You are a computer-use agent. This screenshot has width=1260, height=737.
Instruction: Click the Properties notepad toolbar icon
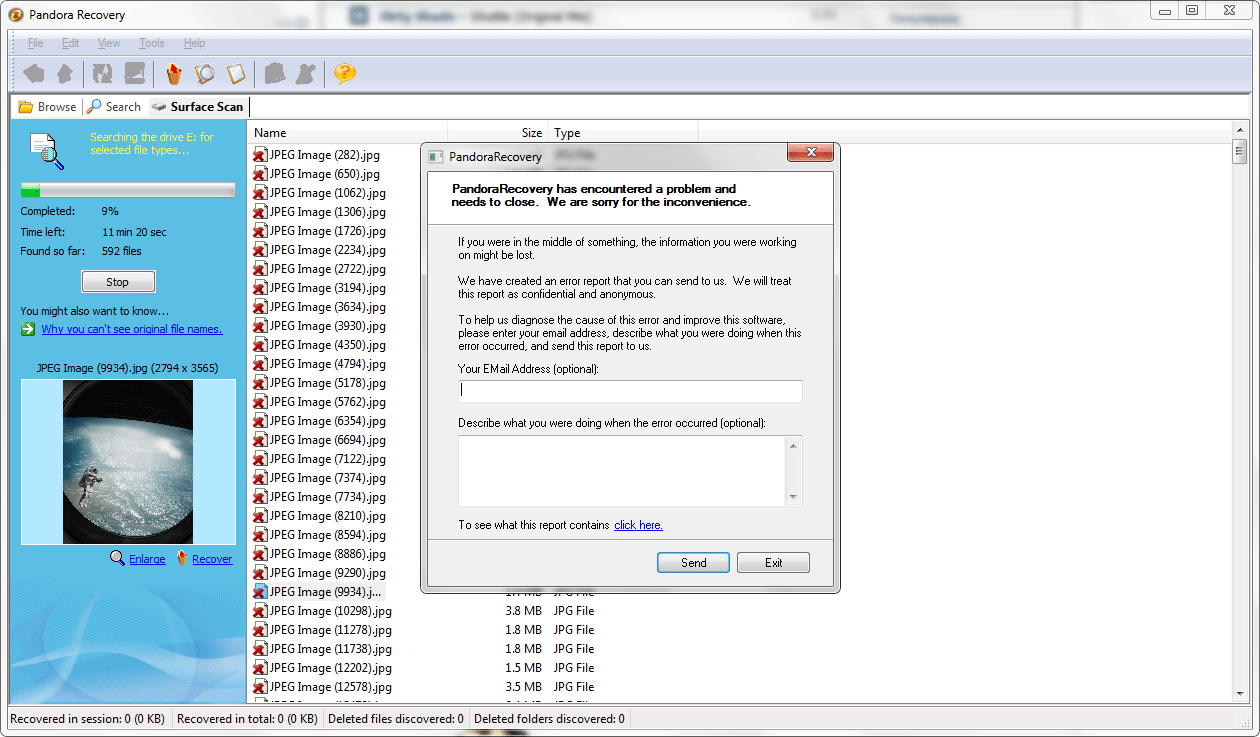(236, 73)
